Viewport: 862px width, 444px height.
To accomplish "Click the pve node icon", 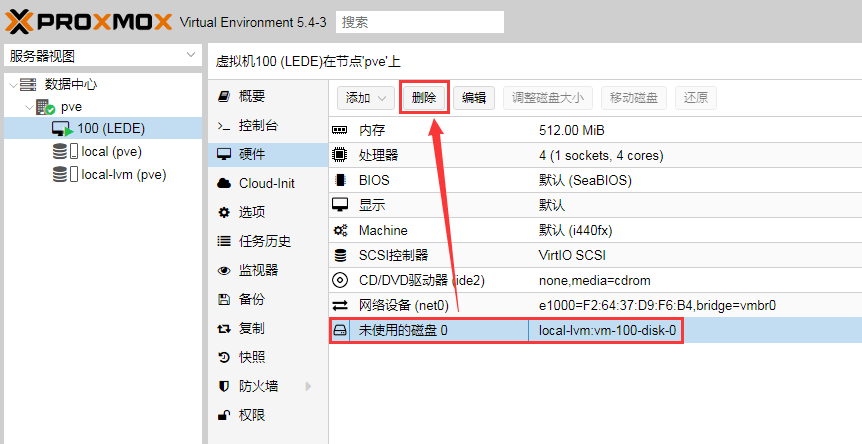I will (x=45, y=107).
